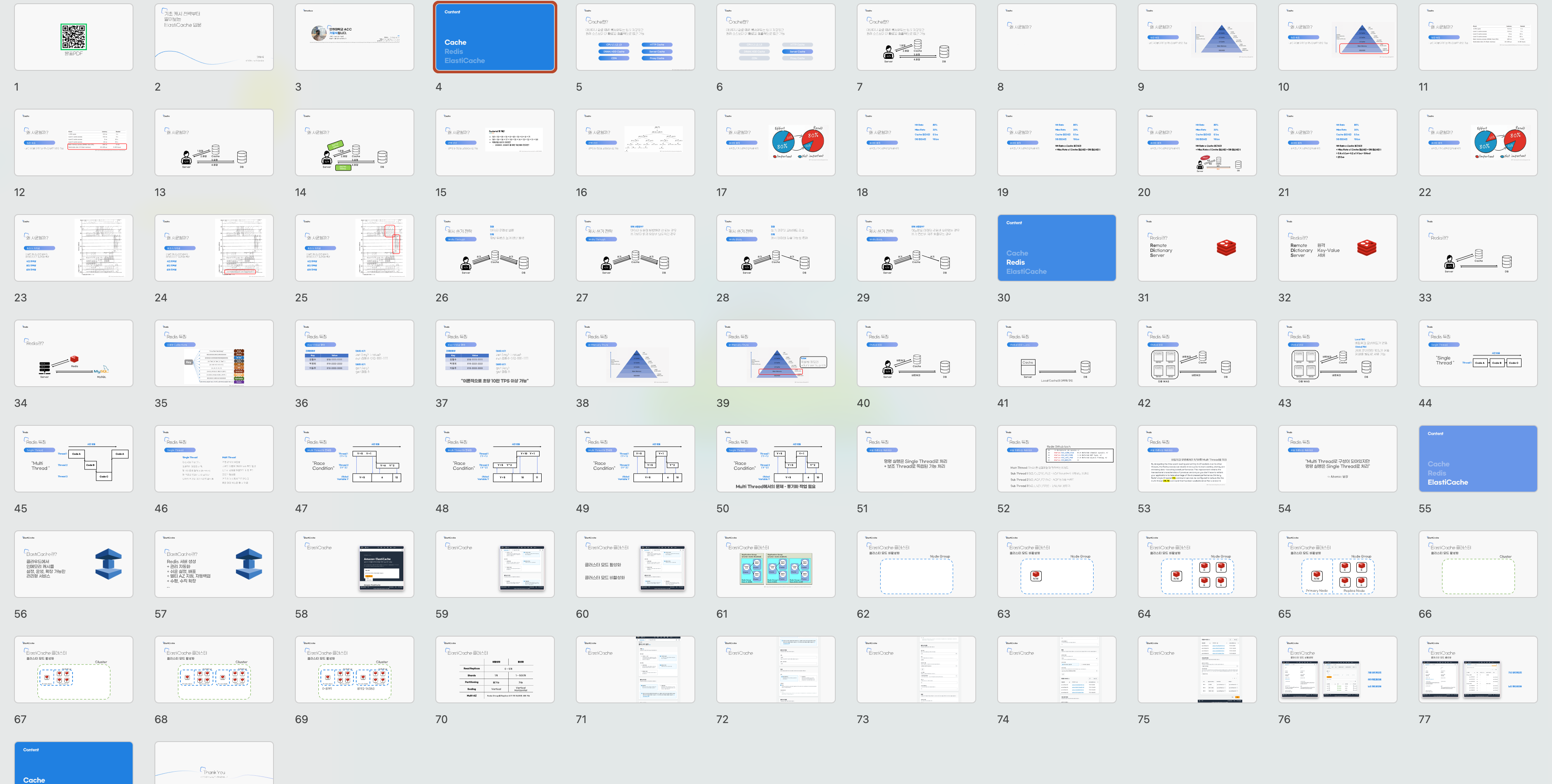
Task: Select slide 46 thread comparison text
Action: tap(214, 458)
